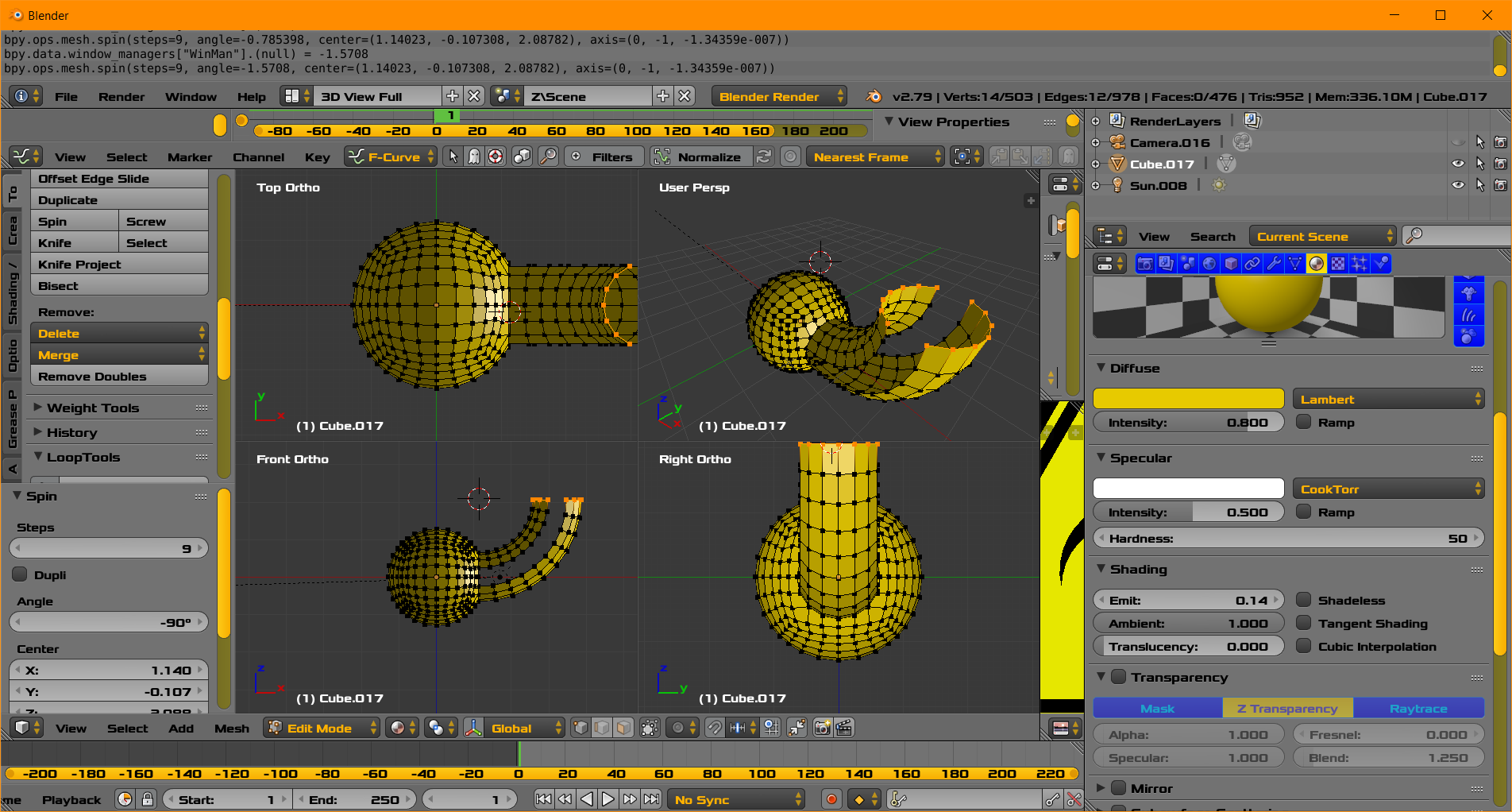Select vertex select mode icon
This screenshot has width=1512, height=812.
coord(580,728)
